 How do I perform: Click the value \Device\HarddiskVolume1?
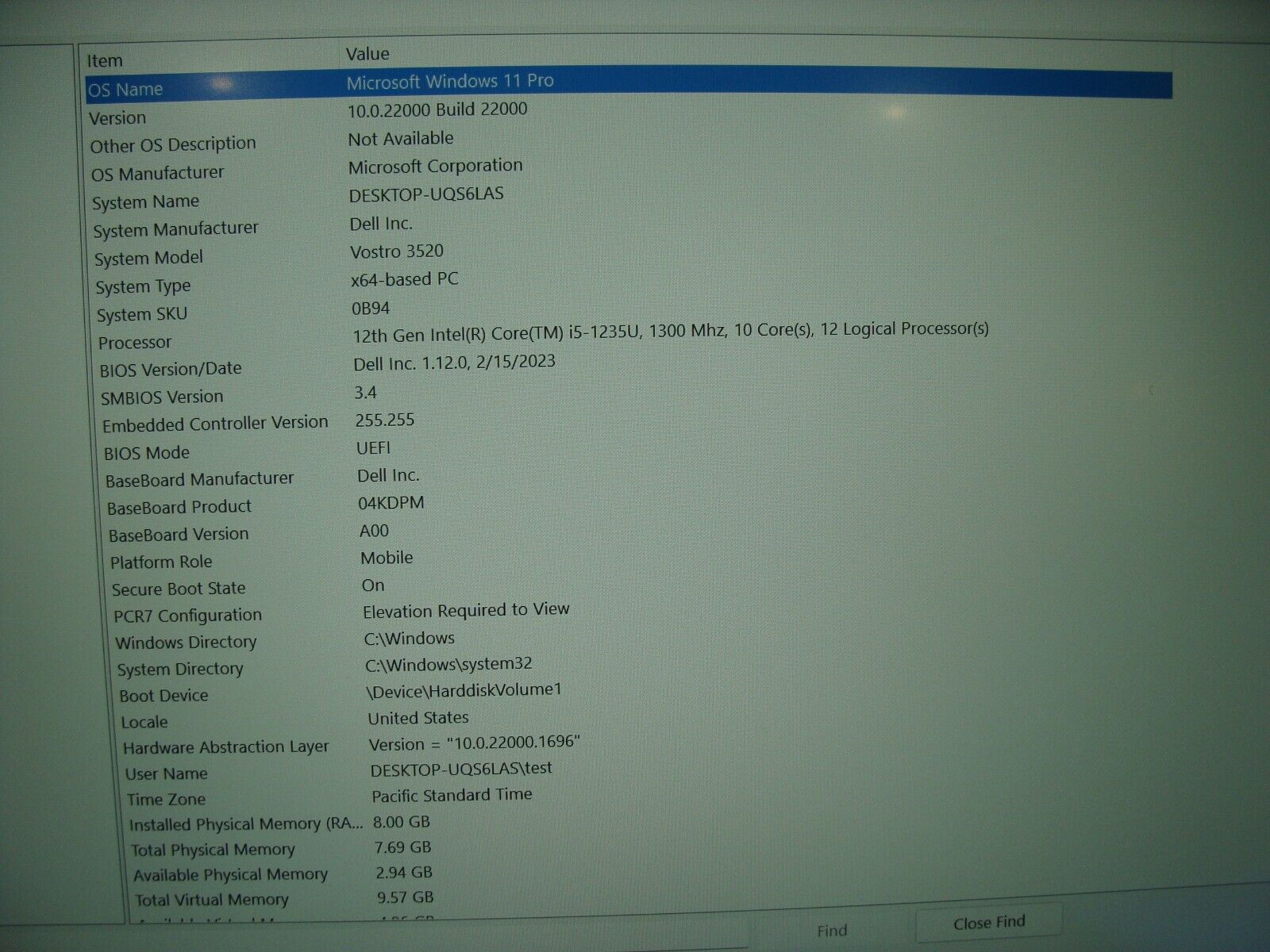pyautogui.click(x=464, y=690)
